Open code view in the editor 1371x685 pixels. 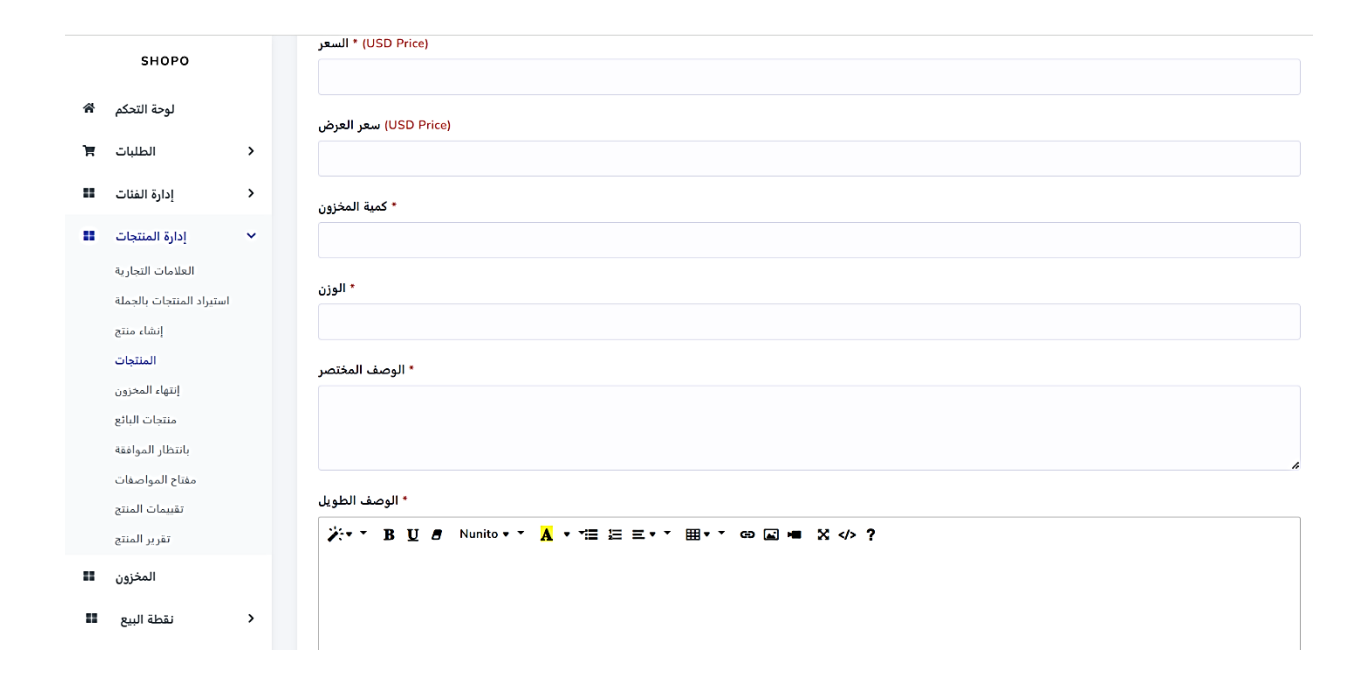(847, 535)
